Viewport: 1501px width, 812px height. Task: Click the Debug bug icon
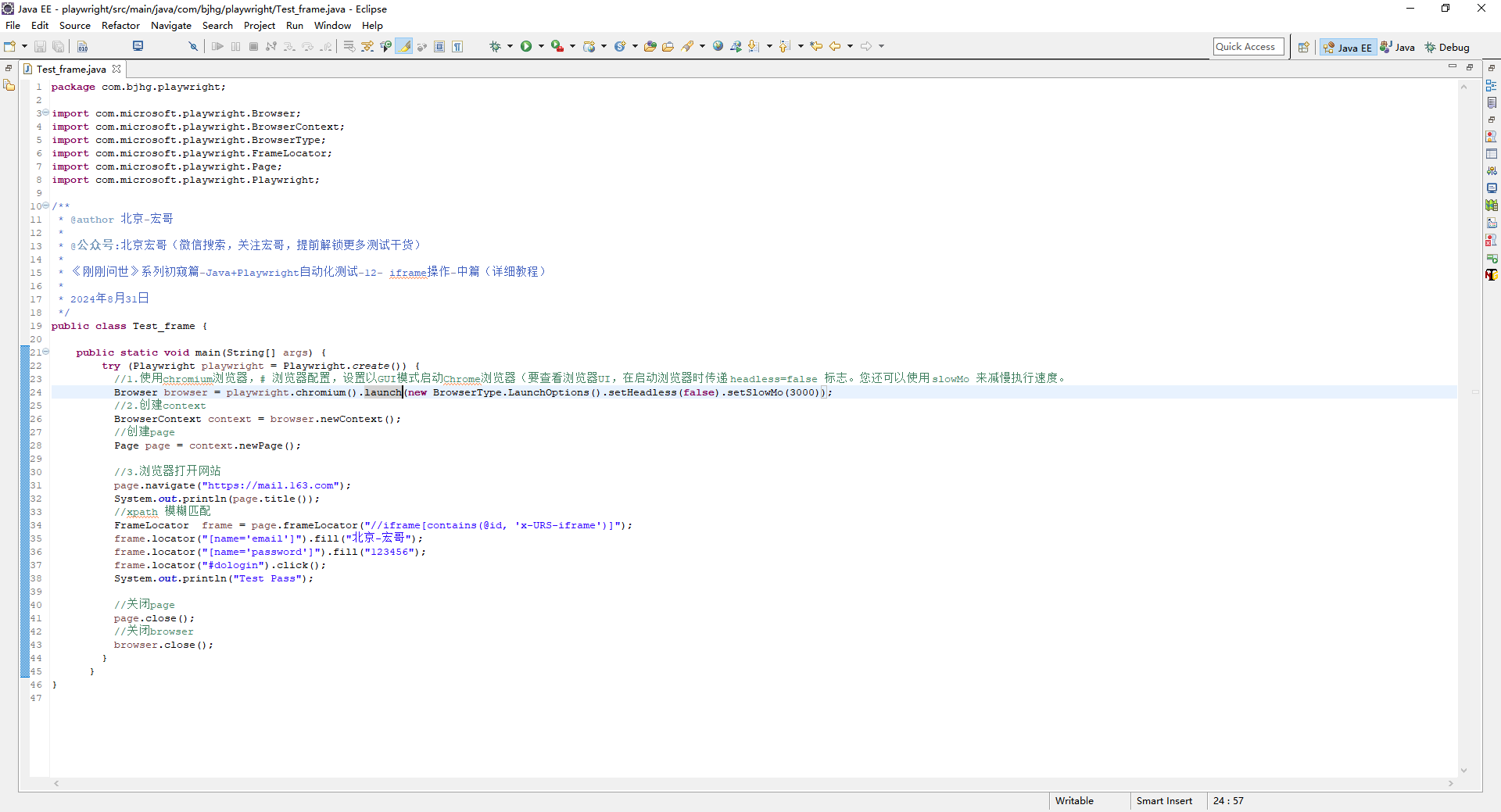pos(495,47)
